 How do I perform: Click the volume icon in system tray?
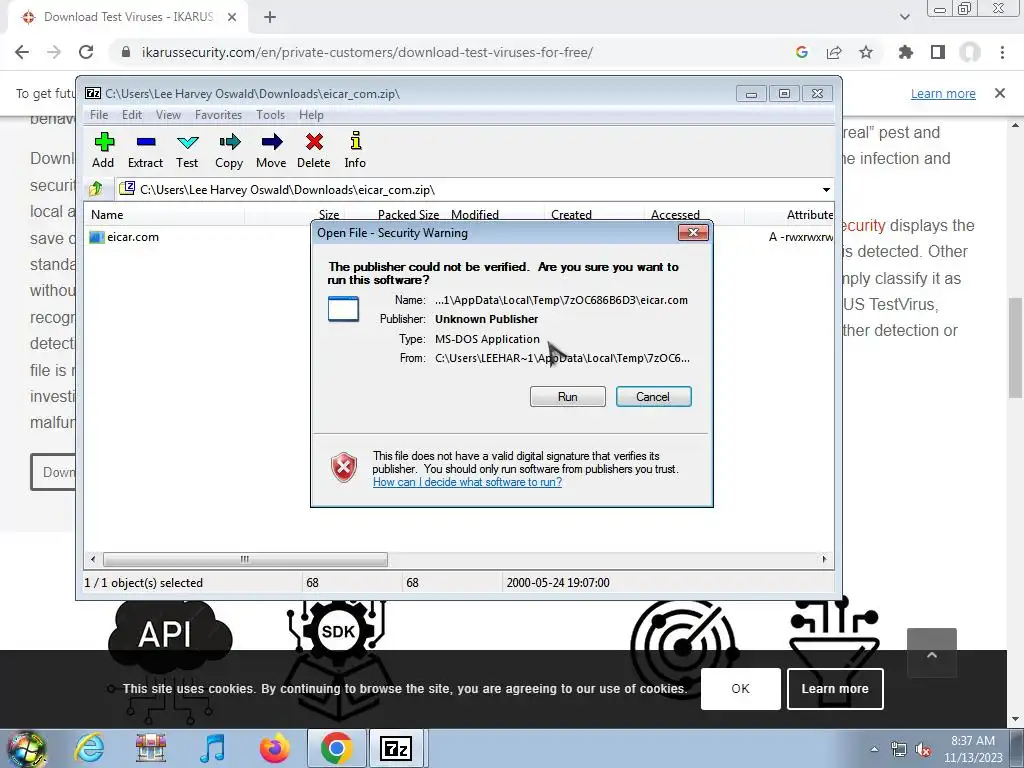(x=923, y=750)
